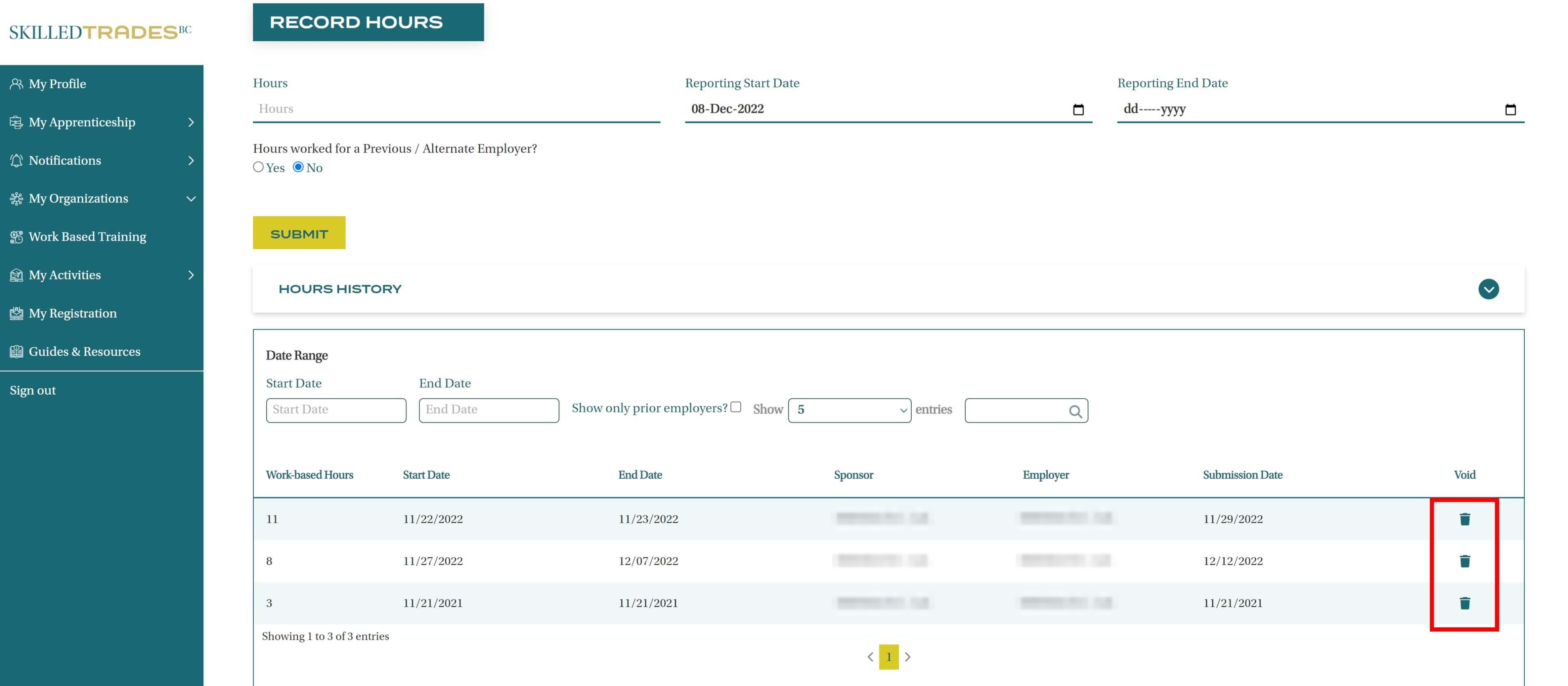Viewport: 1568px width, 686px height.
Task: Go to previous page arrow
Action: (870, 657)
